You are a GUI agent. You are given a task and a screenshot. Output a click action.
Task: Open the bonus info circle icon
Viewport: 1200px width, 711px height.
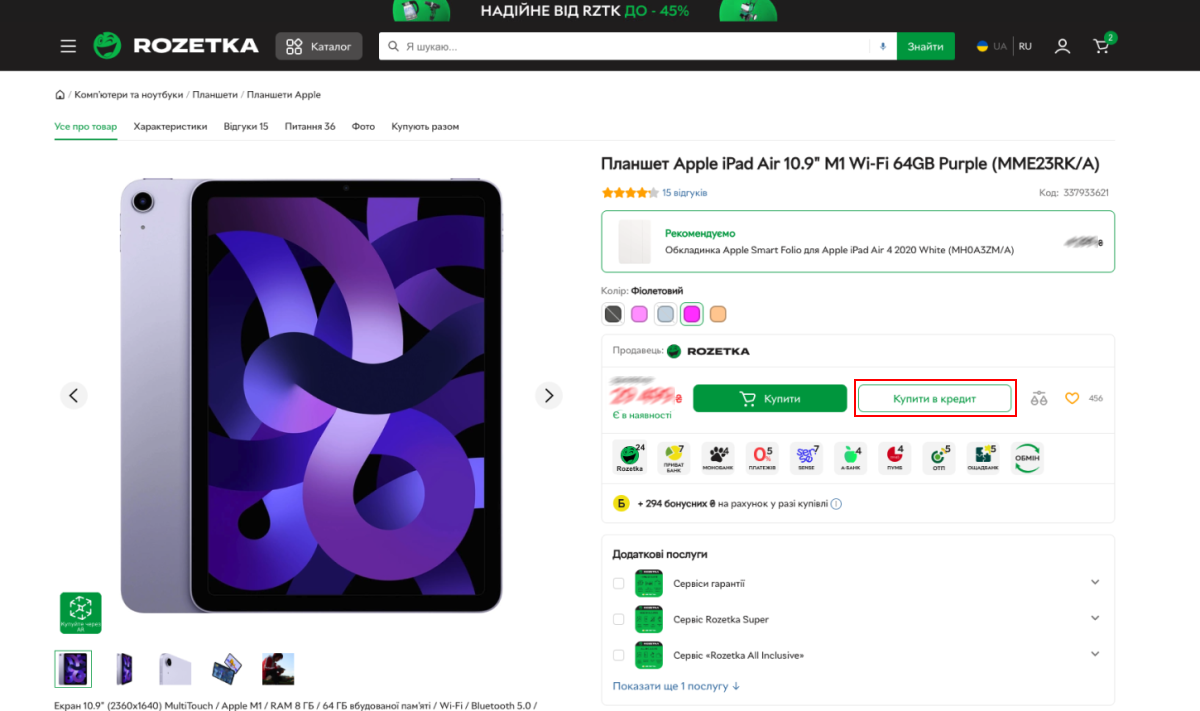coord(836,504)
